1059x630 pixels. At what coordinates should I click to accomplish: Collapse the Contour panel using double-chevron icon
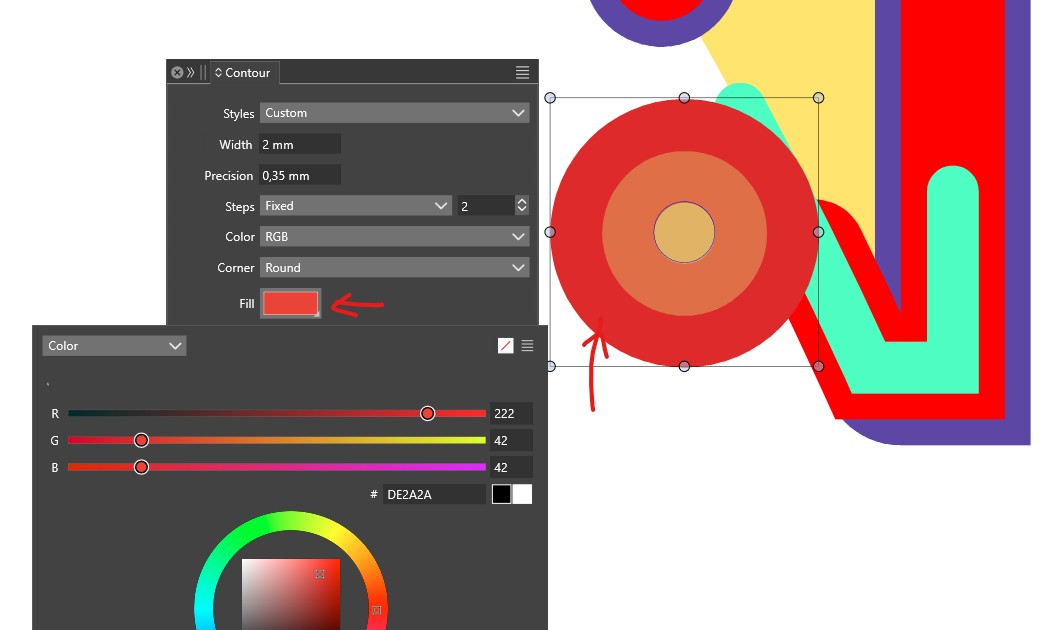(190, 73)
